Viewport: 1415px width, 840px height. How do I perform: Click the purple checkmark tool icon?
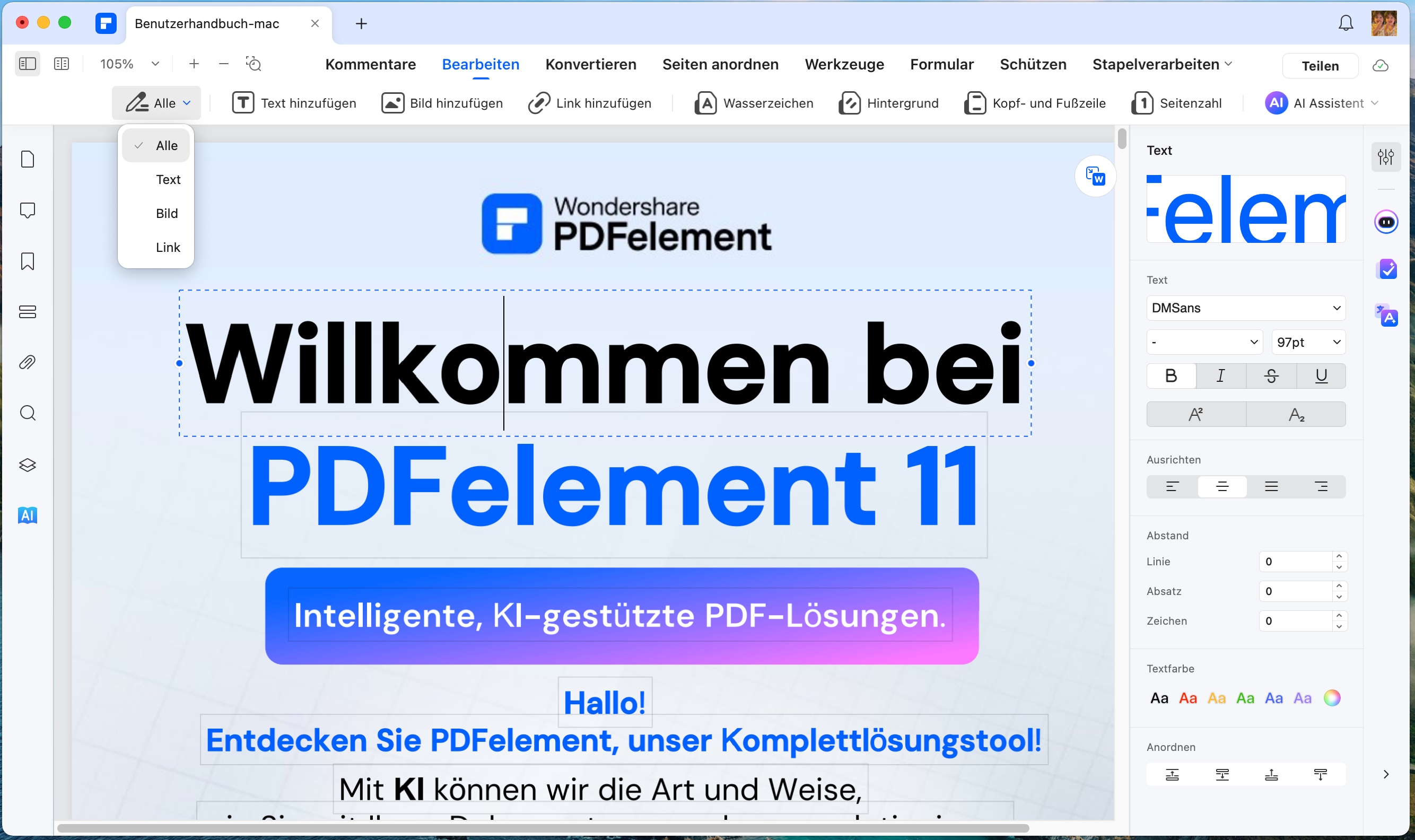click(1386, 269)
